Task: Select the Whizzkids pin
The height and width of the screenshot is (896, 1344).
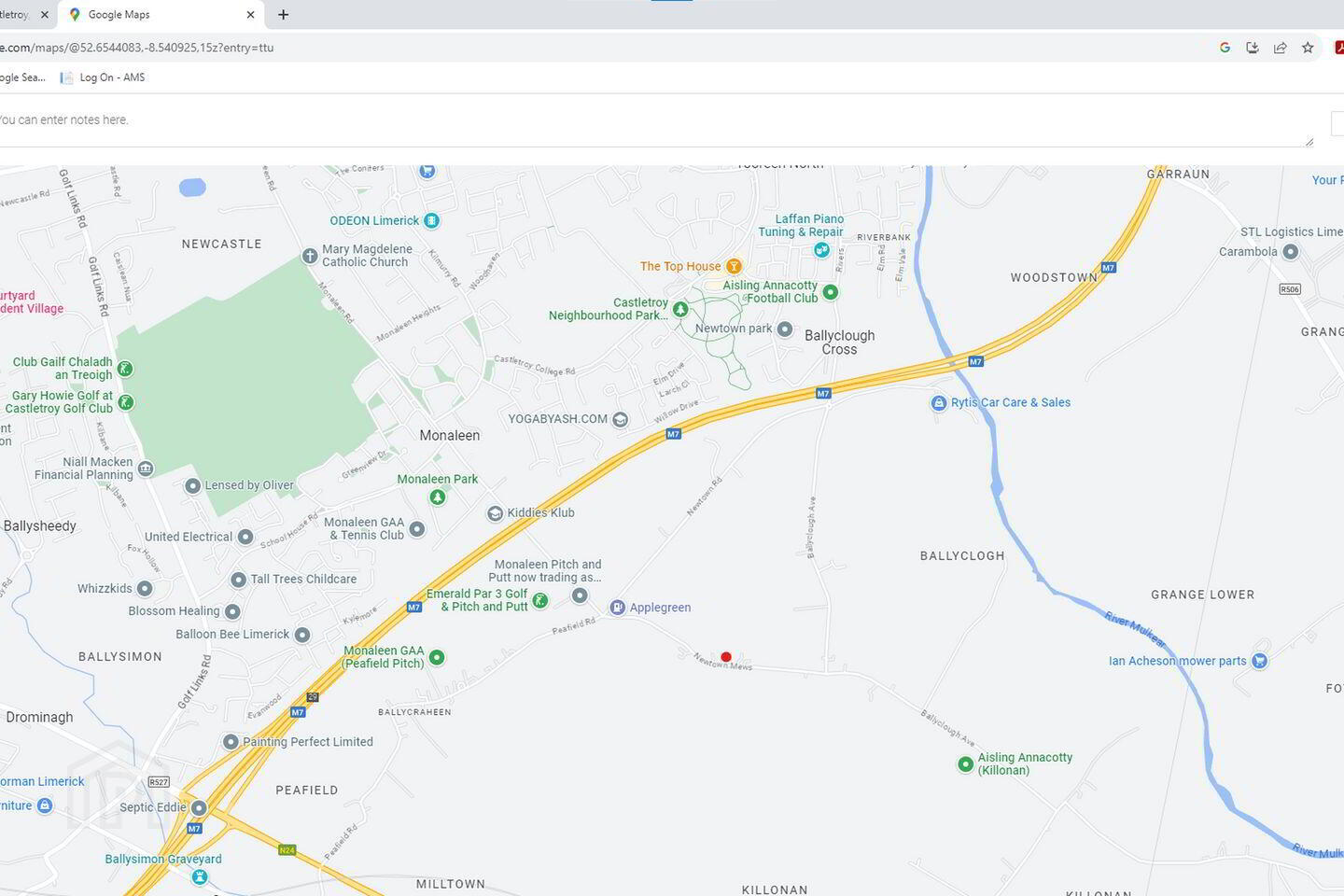Action: (145, 589)
